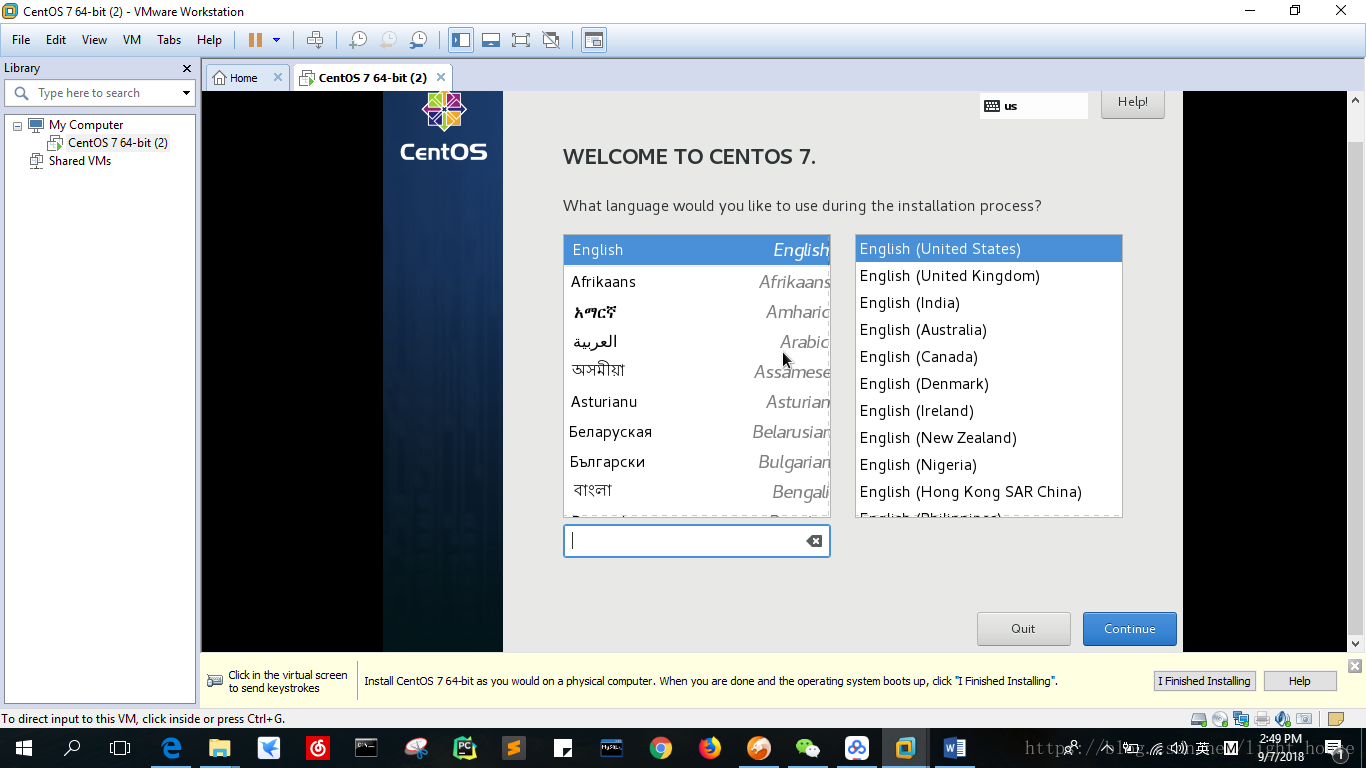
Task: Choose English (Nigeria) locale
Action: coord(989,465)
